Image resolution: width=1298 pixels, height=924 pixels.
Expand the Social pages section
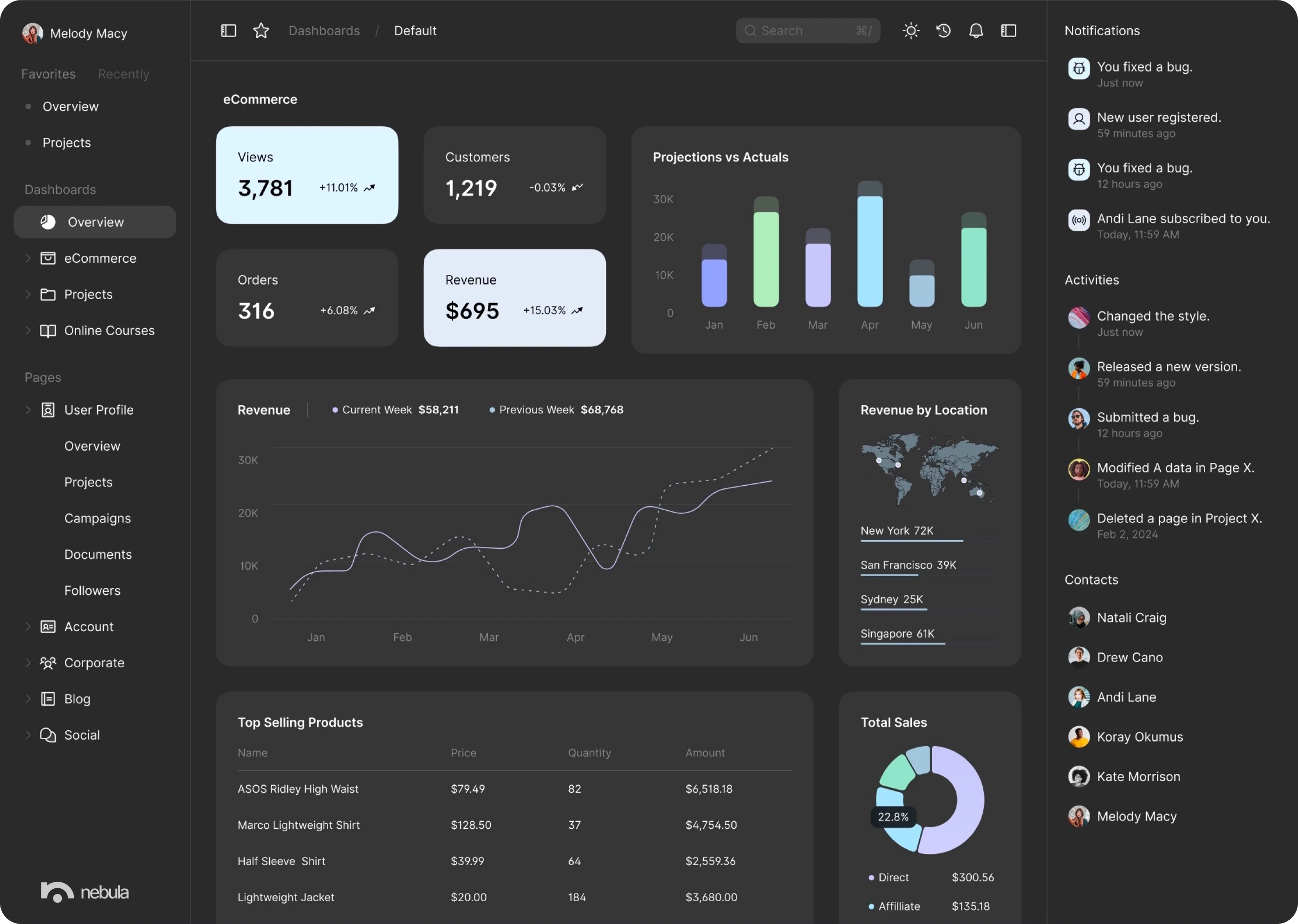(27, 734)
